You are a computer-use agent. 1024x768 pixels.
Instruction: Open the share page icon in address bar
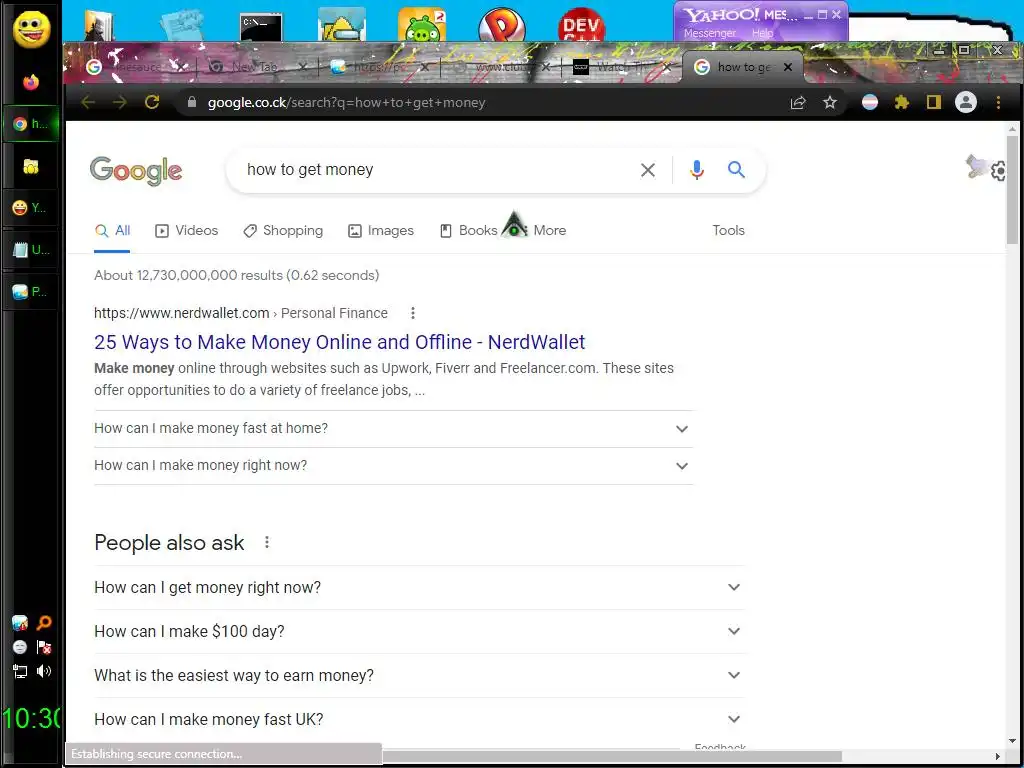(798, 103)
